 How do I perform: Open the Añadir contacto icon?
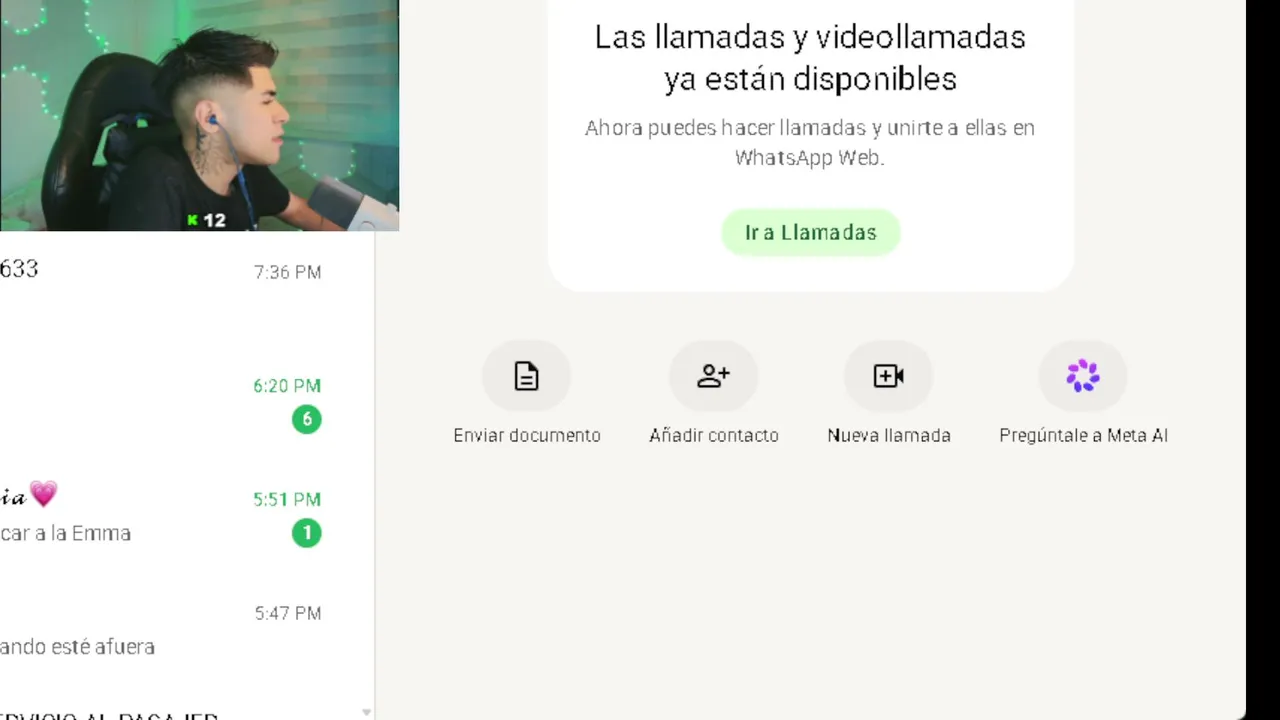click(x=713, y=376)
